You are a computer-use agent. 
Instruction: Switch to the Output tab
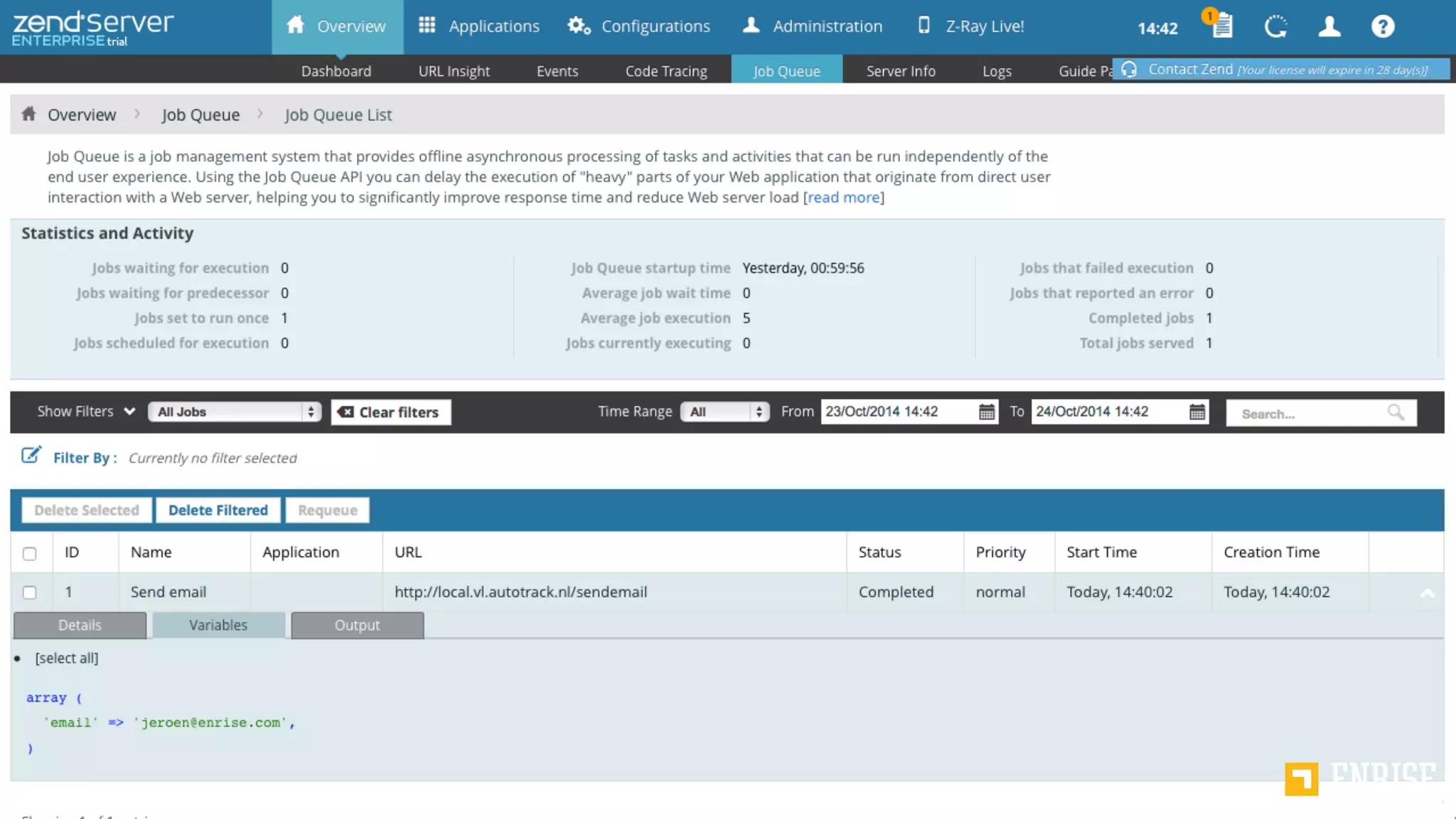pyautogui.click(x=357, y=625)
